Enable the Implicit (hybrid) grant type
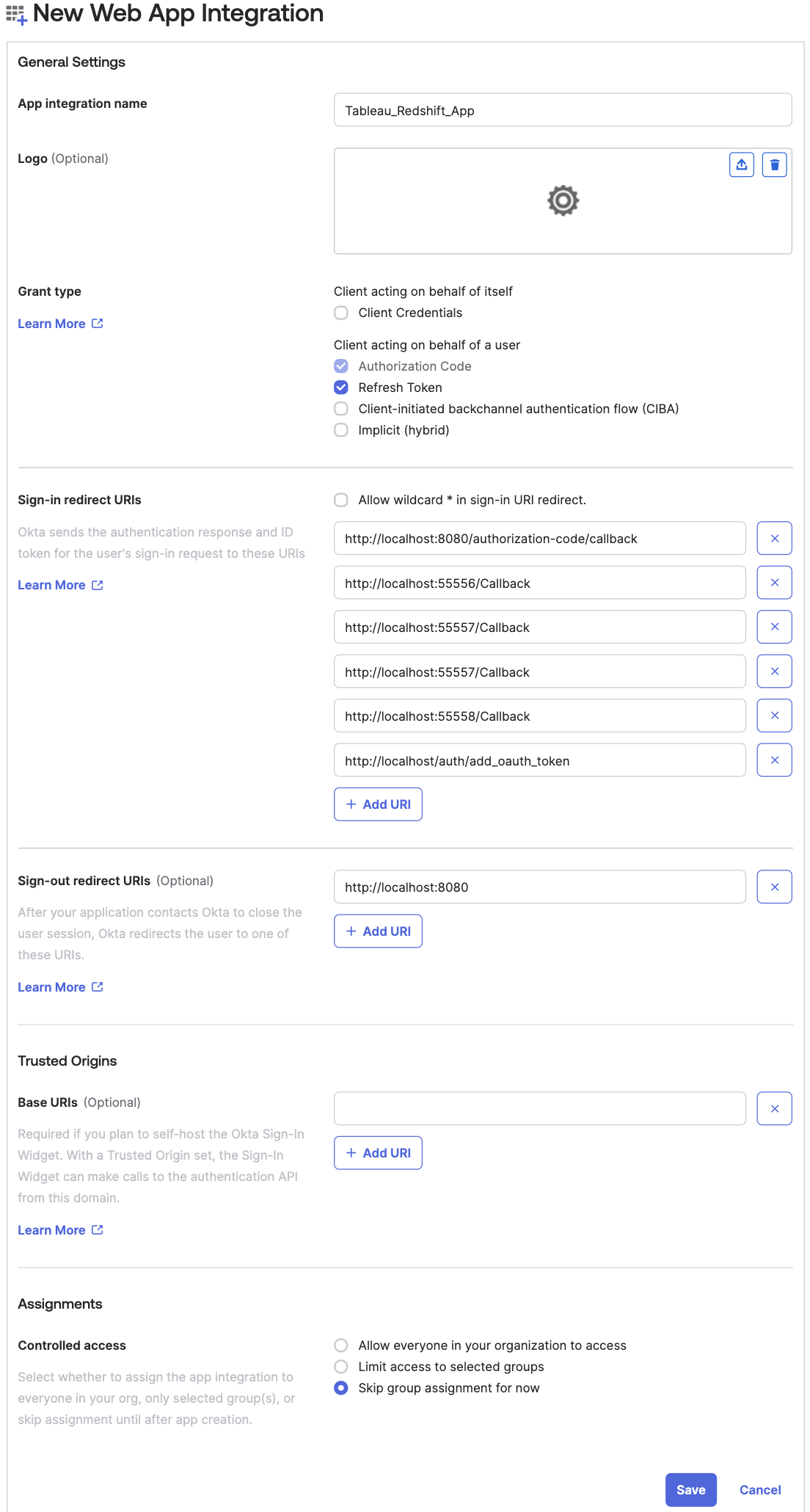 tap(341, 430)
